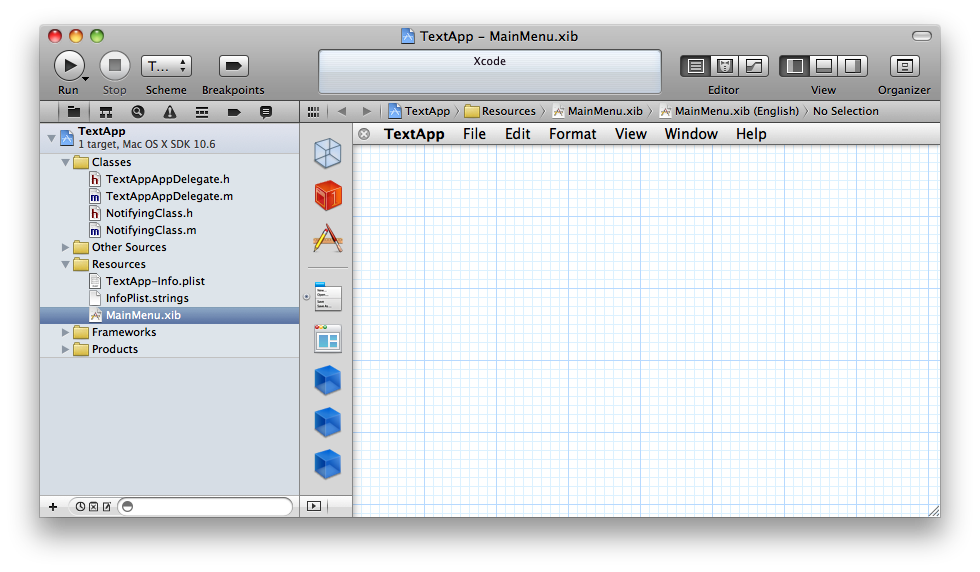Go forward in editor history
This screenshot has height=572, width=980.
[x=367, y=111]
